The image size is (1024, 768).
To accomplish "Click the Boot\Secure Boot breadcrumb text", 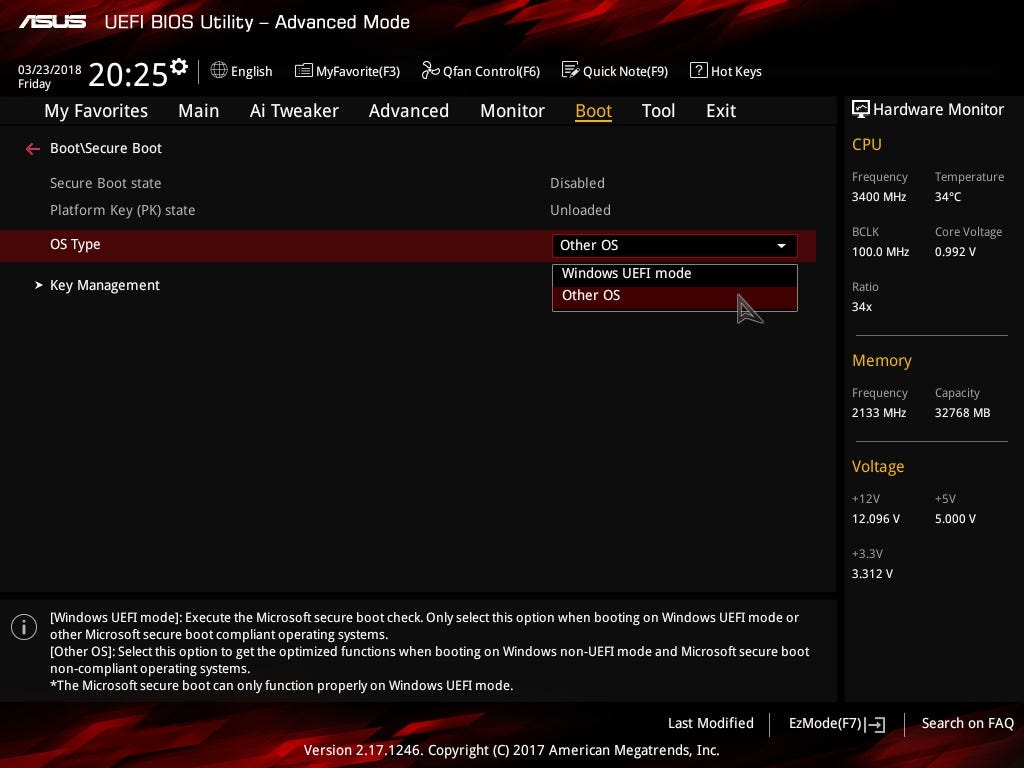I will point(106,148).
